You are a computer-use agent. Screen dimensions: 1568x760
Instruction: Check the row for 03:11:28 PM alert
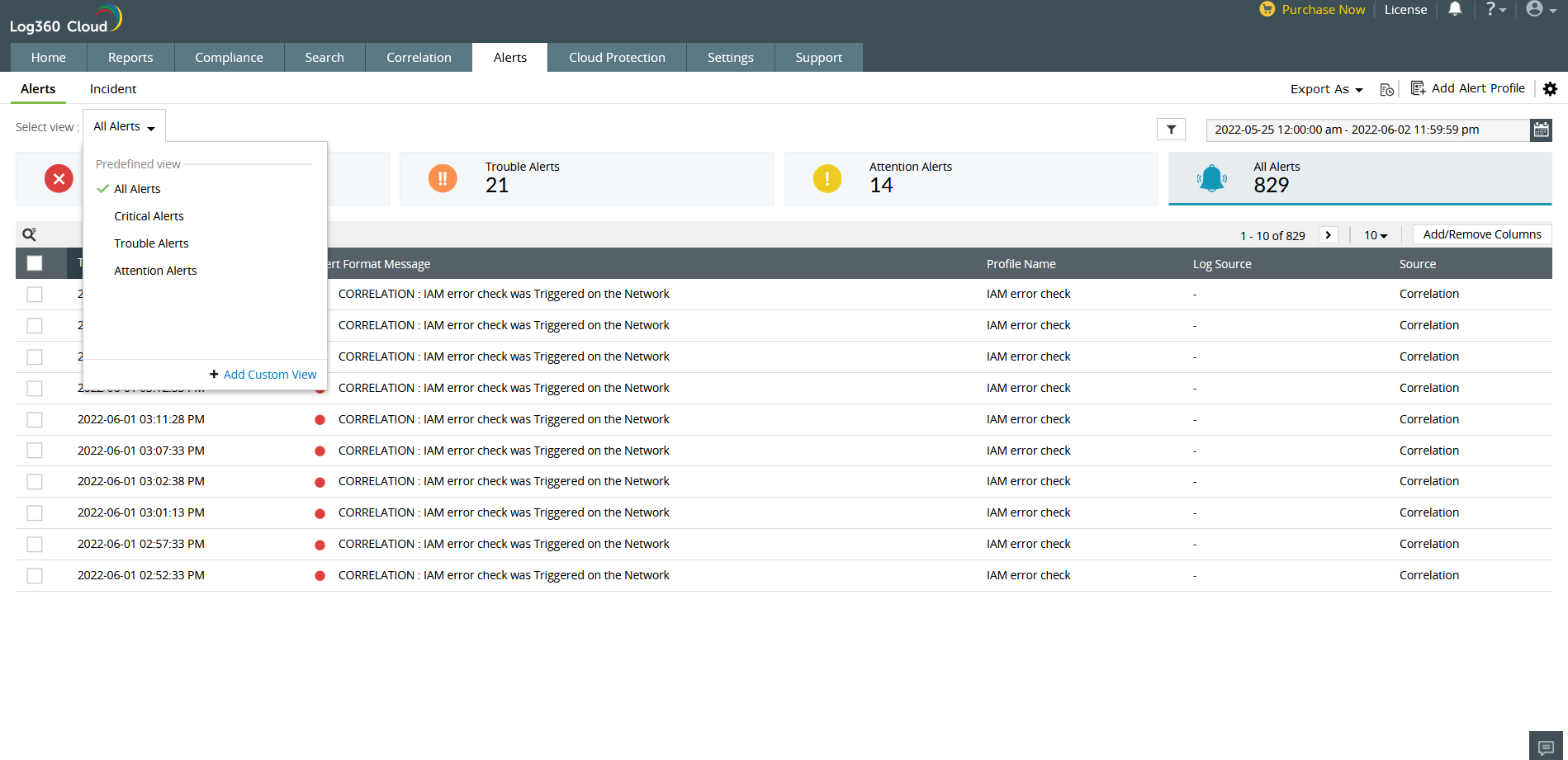point(35,419)
